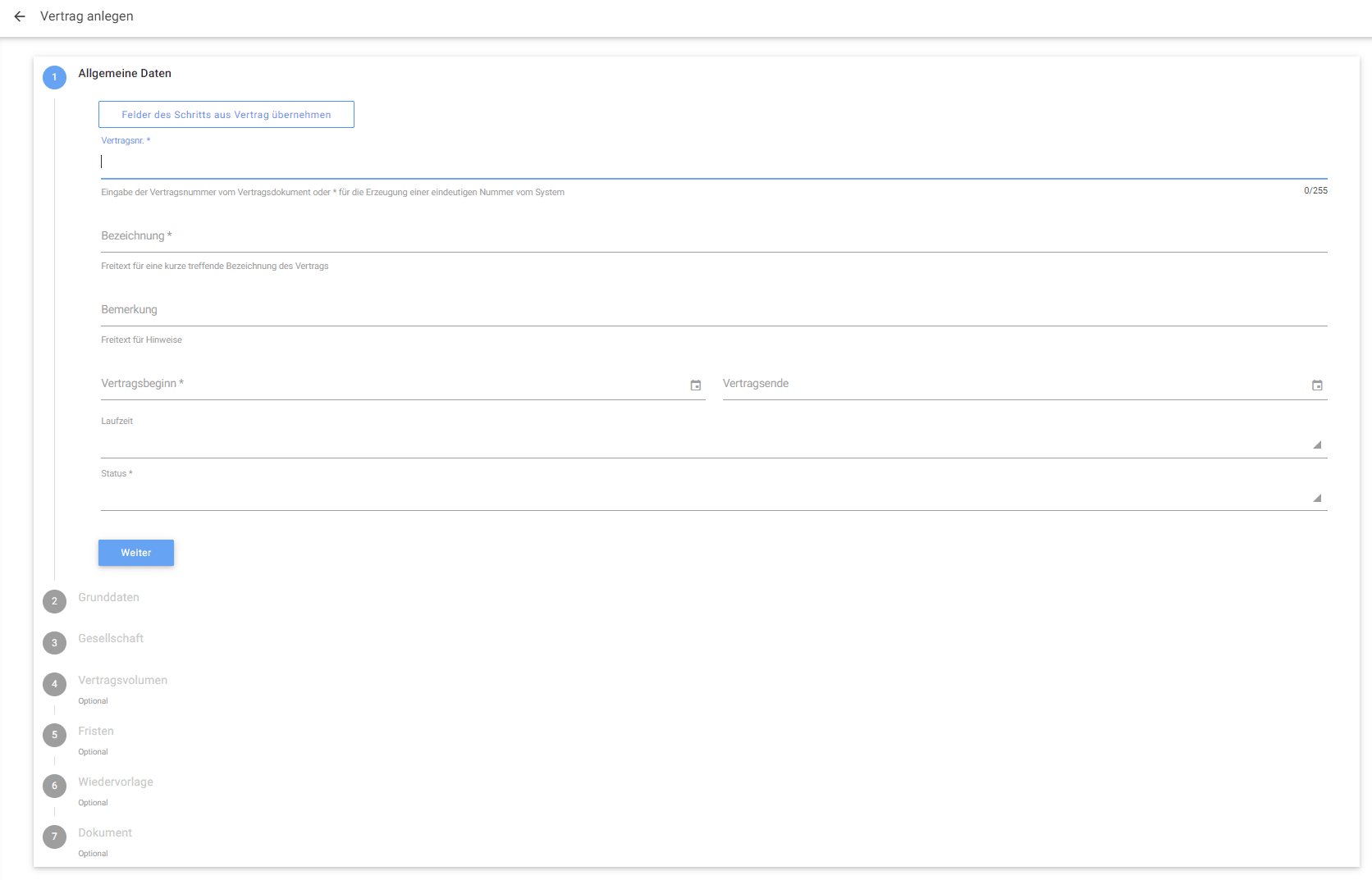Click the Vertragsnummer hint text below field
This screenshot has height=880, width=1372.
click(x=333, y=192)
